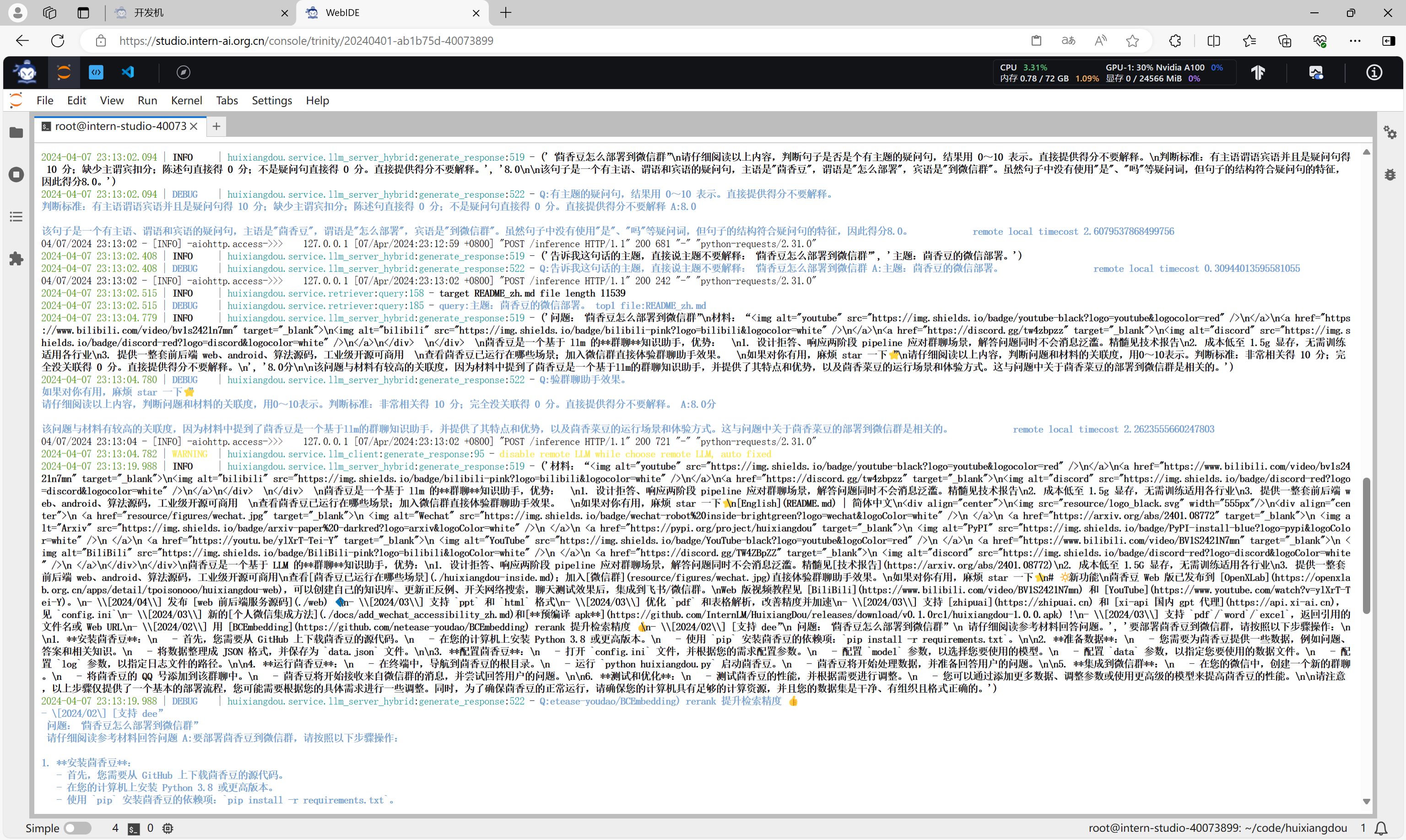Click the compass explore icon
The height and width of the screenshot is (840, 1406).
183,72
